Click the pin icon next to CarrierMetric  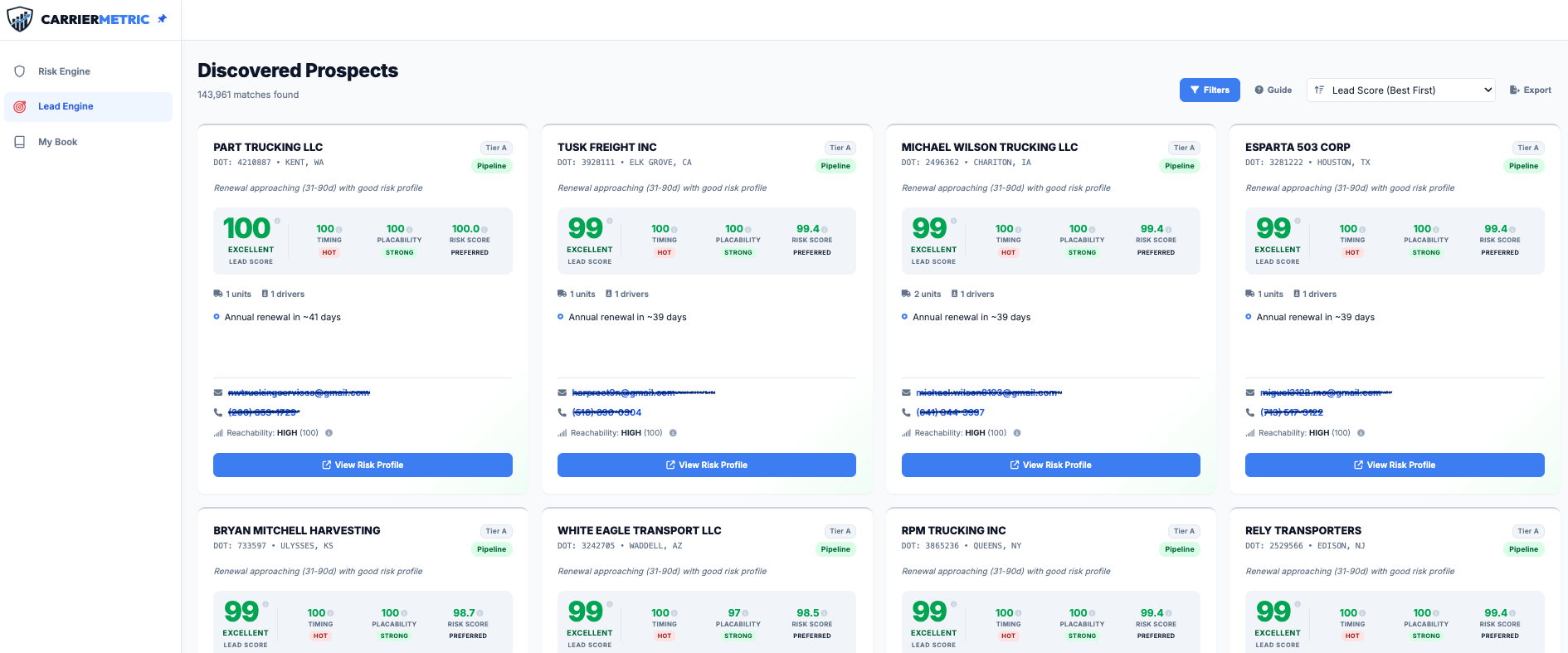pyautogui.click(x=163, y=18)
